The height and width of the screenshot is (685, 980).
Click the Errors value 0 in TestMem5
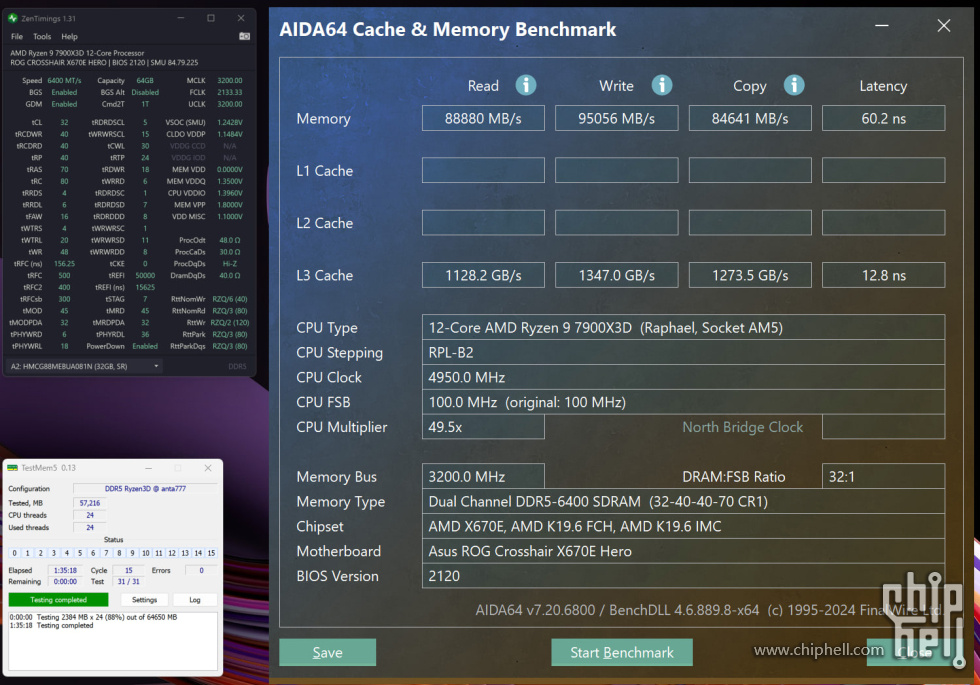point(201,571)
